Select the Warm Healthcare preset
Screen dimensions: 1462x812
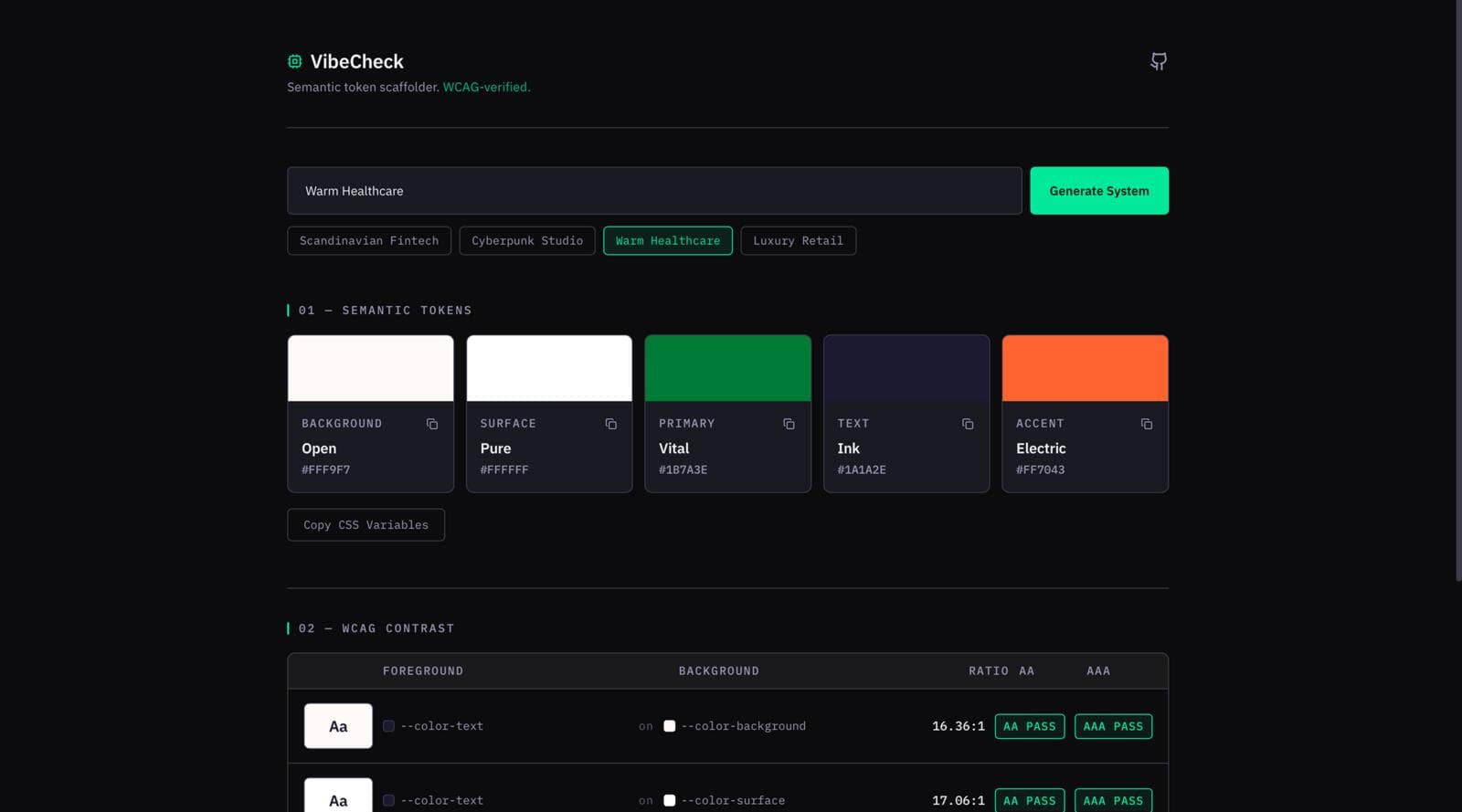[668, 240]
